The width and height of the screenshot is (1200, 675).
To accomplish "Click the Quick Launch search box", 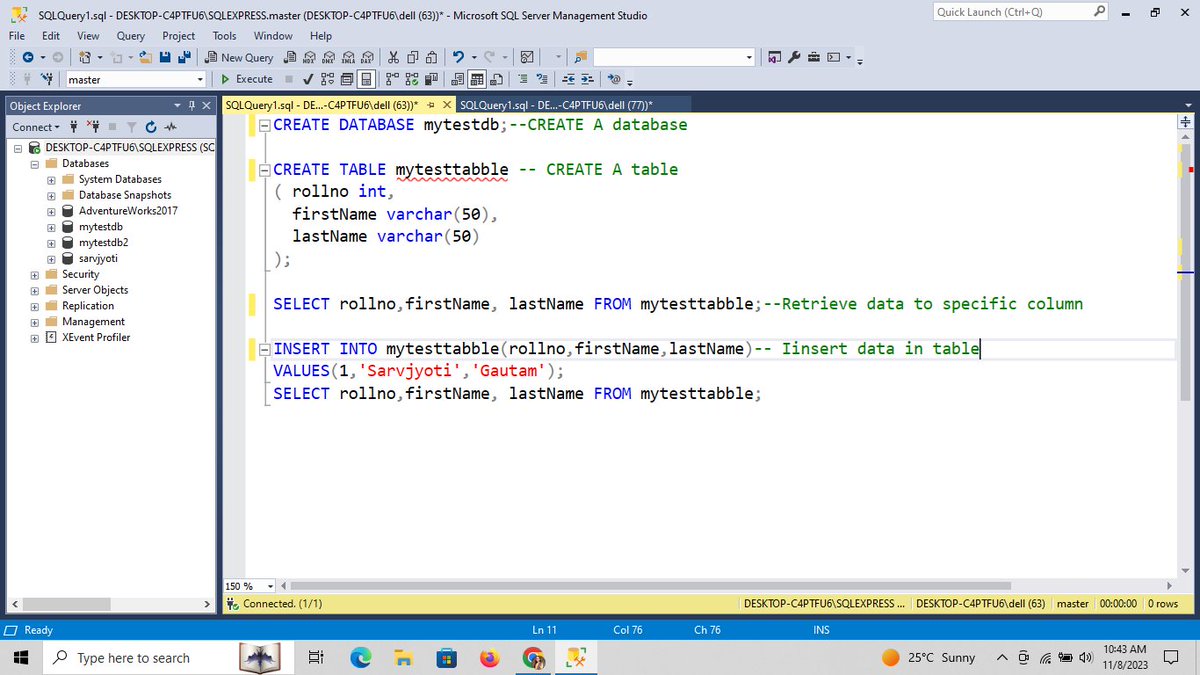I will [x=1020, y=12].
